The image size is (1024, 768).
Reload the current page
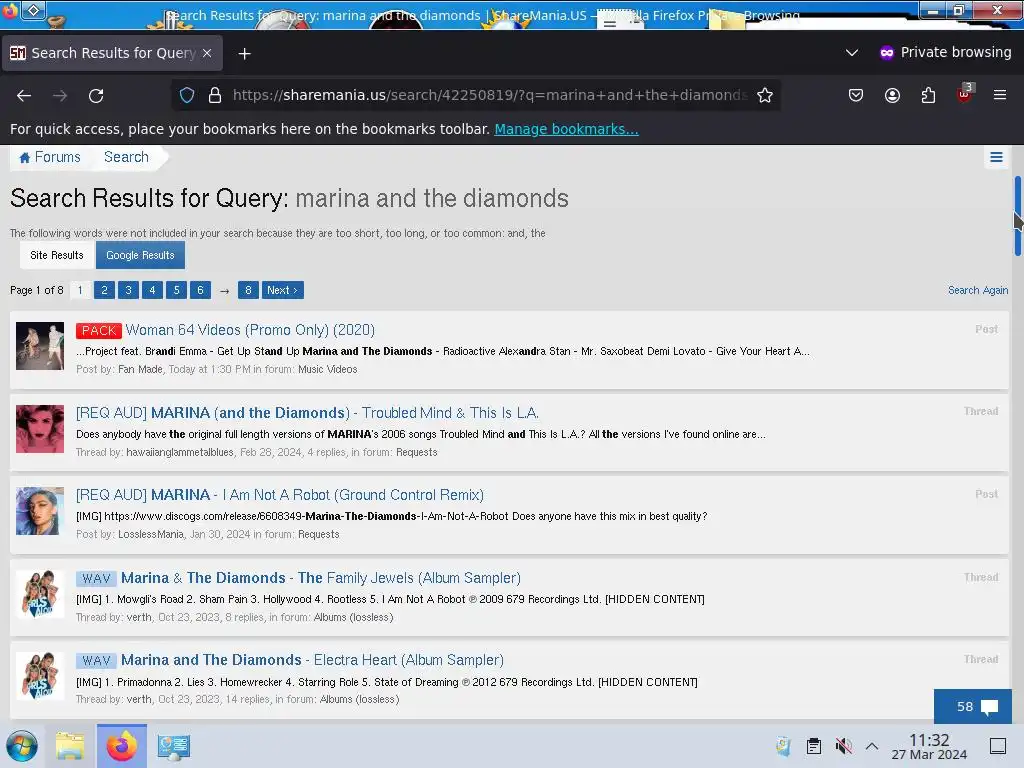[96, 95]
